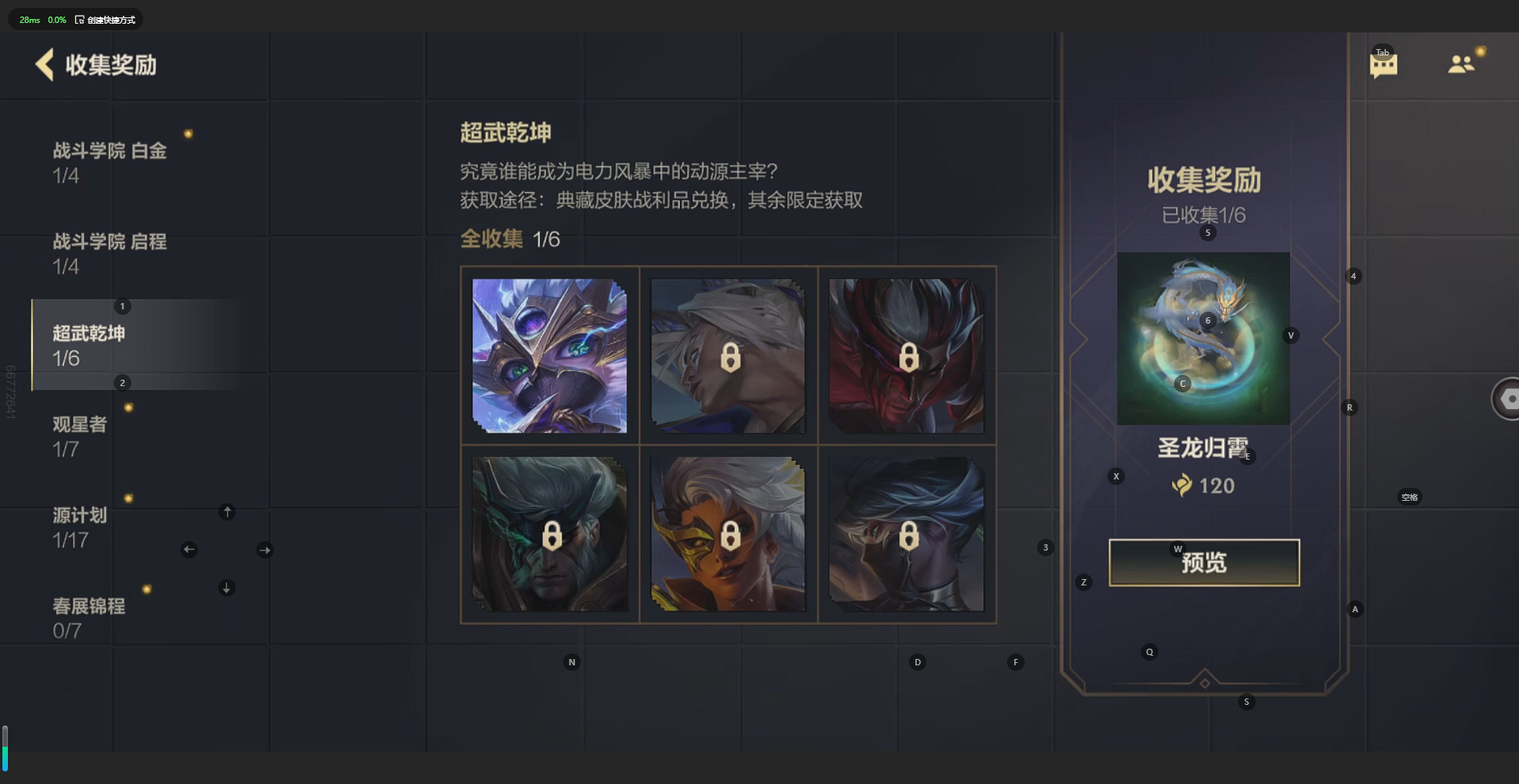Click the 圣龙归霄 dragon reward image

tap(1203, 339)
